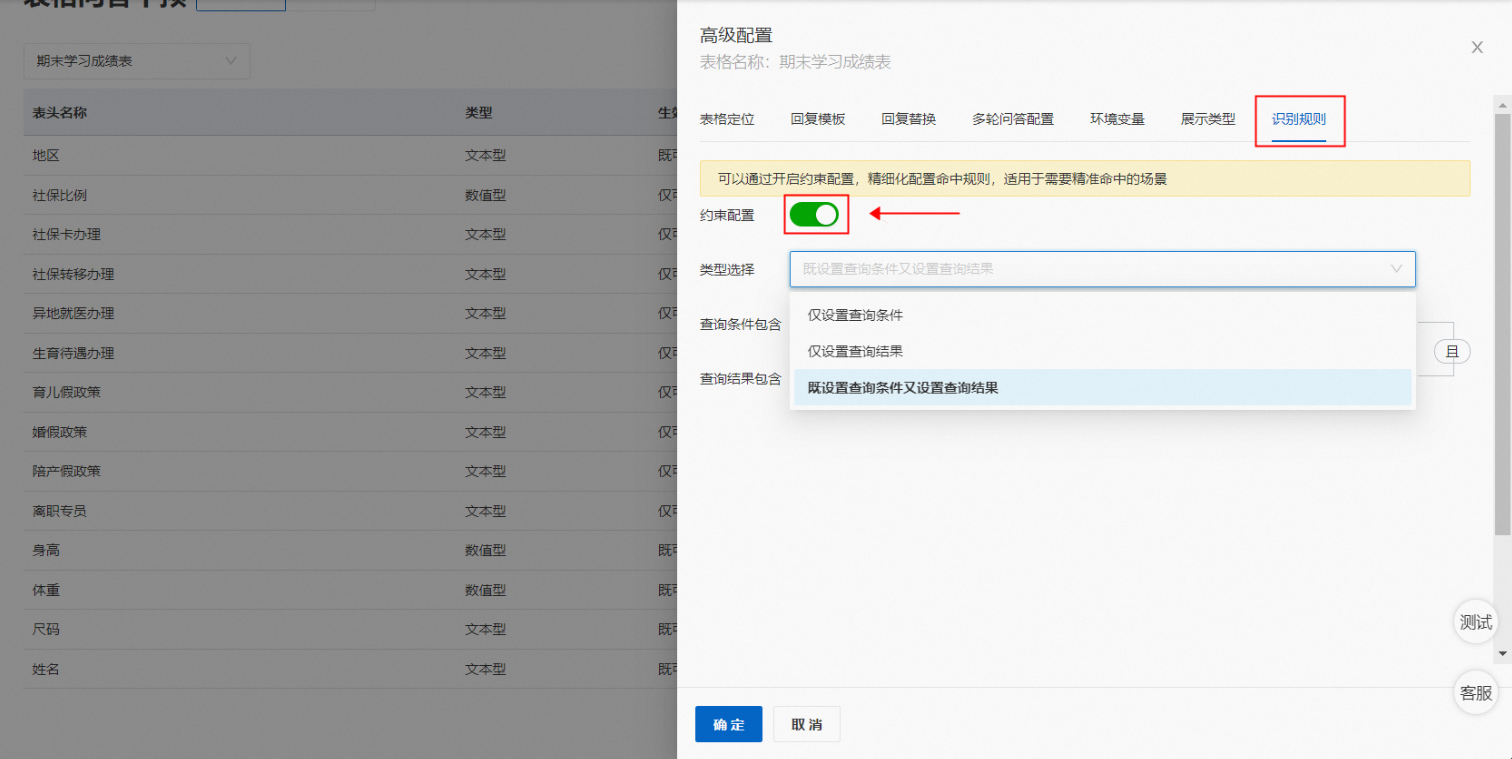Click the 尺码 row name
Viewport: 1512px width, 759px height.
(x=46, y=629)
